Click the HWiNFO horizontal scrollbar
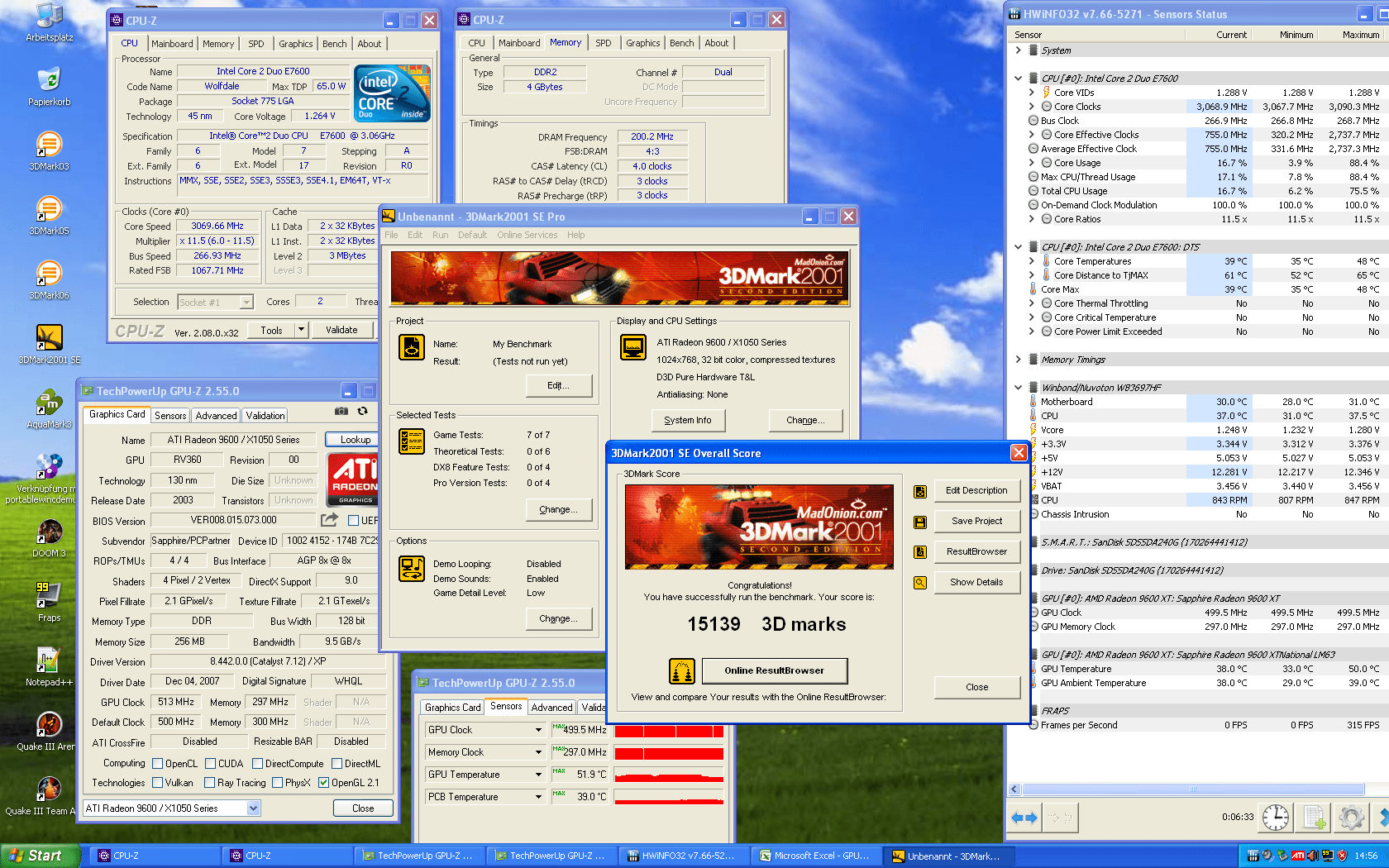Screen dimensions: 1389x868 1192,789
